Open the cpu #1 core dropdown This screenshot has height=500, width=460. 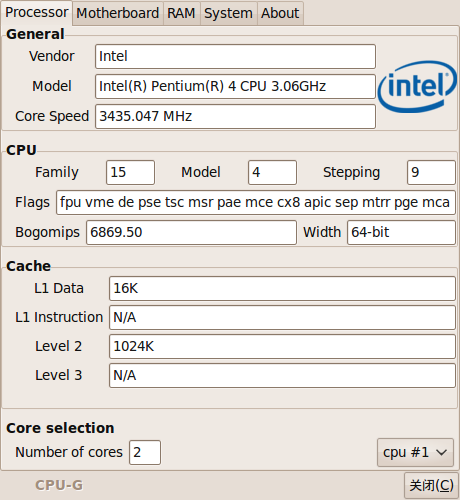pos(415,452)
